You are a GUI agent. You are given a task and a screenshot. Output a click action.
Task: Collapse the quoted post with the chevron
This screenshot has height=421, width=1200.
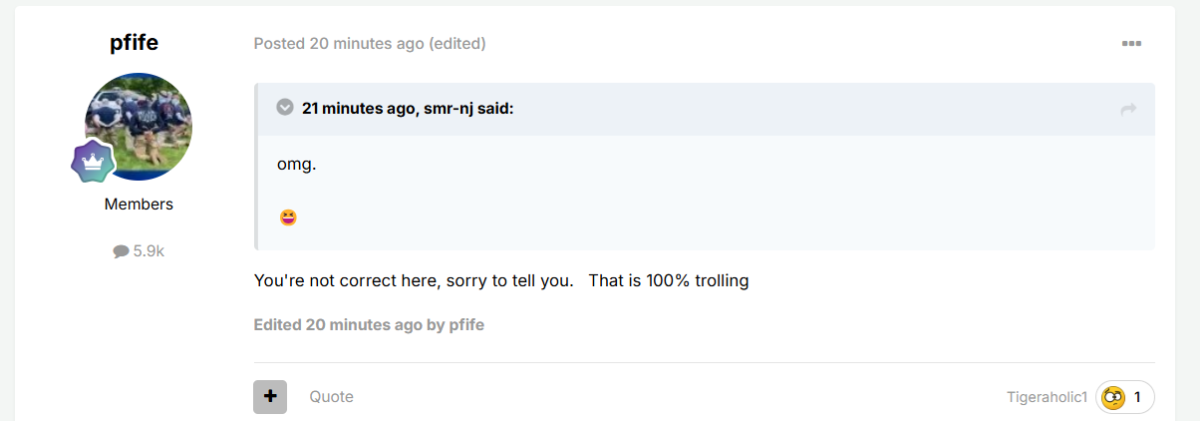(x=285, y=107)
